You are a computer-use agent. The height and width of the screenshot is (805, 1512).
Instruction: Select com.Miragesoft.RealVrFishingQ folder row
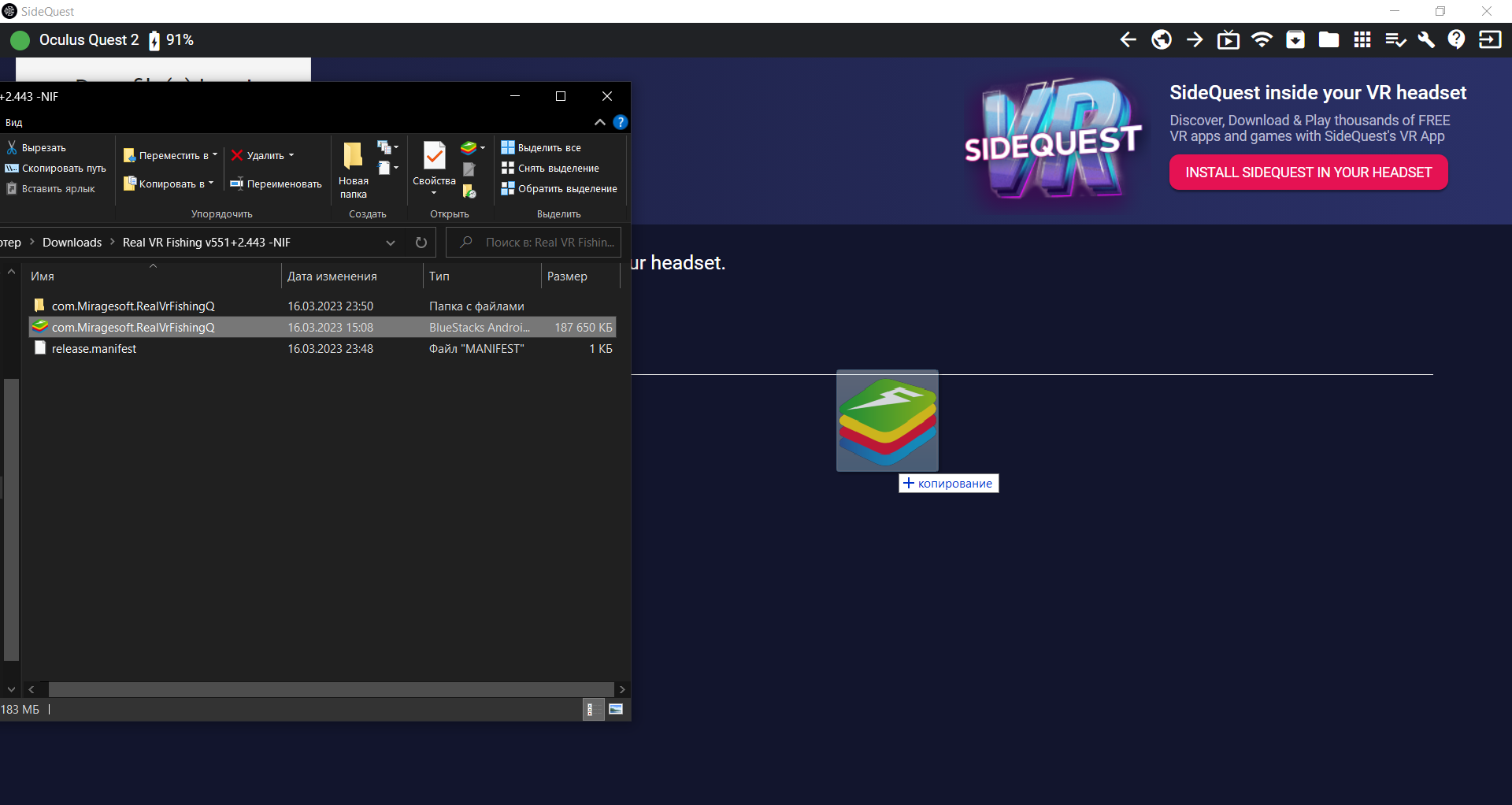[322, 306]
